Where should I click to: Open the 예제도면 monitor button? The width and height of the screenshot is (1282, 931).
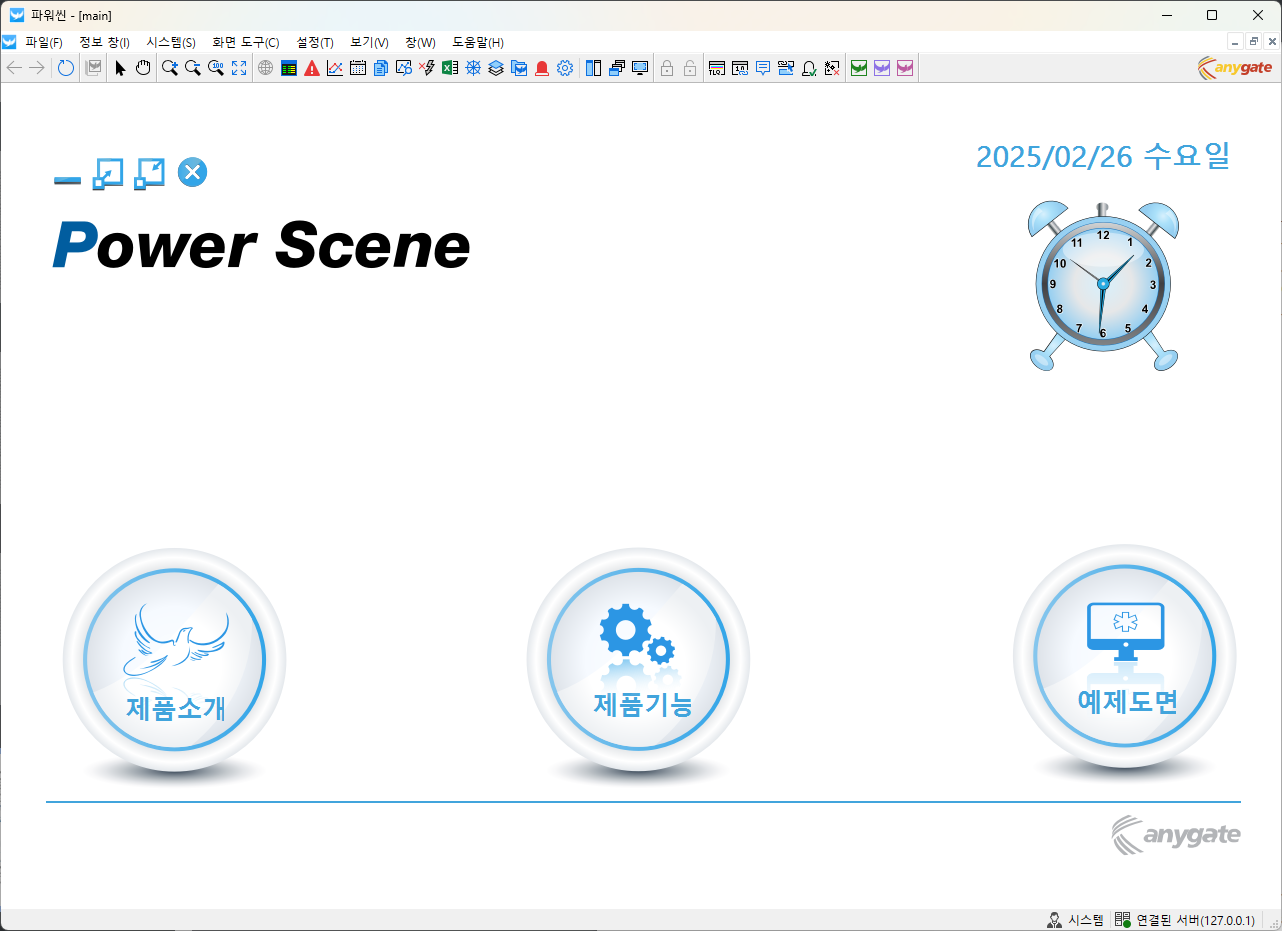point(1124,658)
